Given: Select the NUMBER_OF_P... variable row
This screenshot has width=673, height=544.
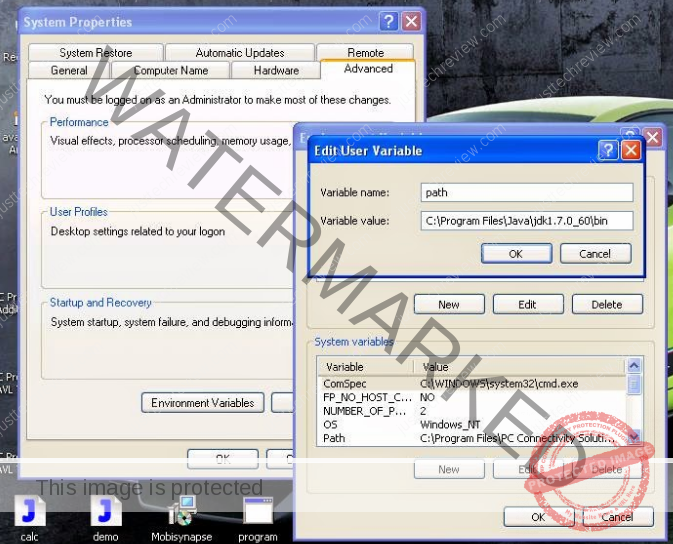Looking at the screenshot, I should [x=472, y=411].
